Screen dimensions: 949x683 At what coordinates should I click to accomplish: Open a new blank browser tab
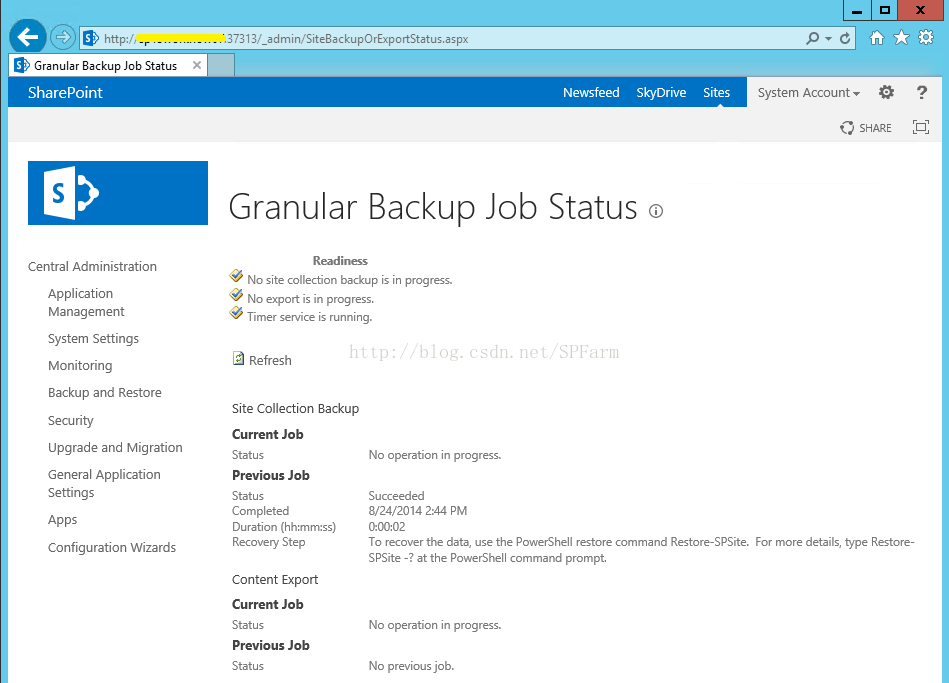221,65
